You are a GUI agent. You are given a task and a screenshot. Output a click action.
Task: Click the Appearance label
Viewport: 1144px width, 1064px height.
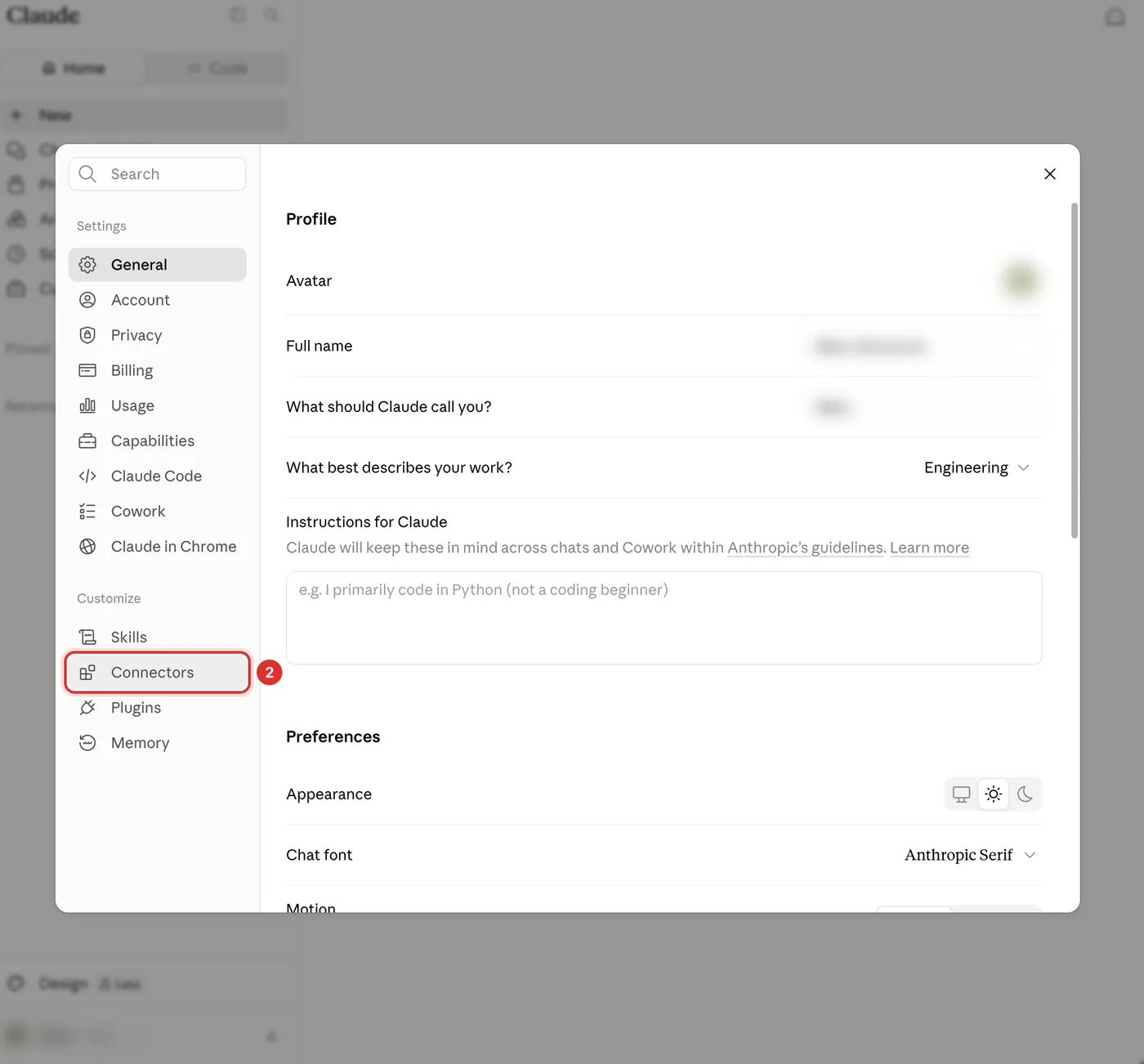pyautogui.click(x=329, y=794)
